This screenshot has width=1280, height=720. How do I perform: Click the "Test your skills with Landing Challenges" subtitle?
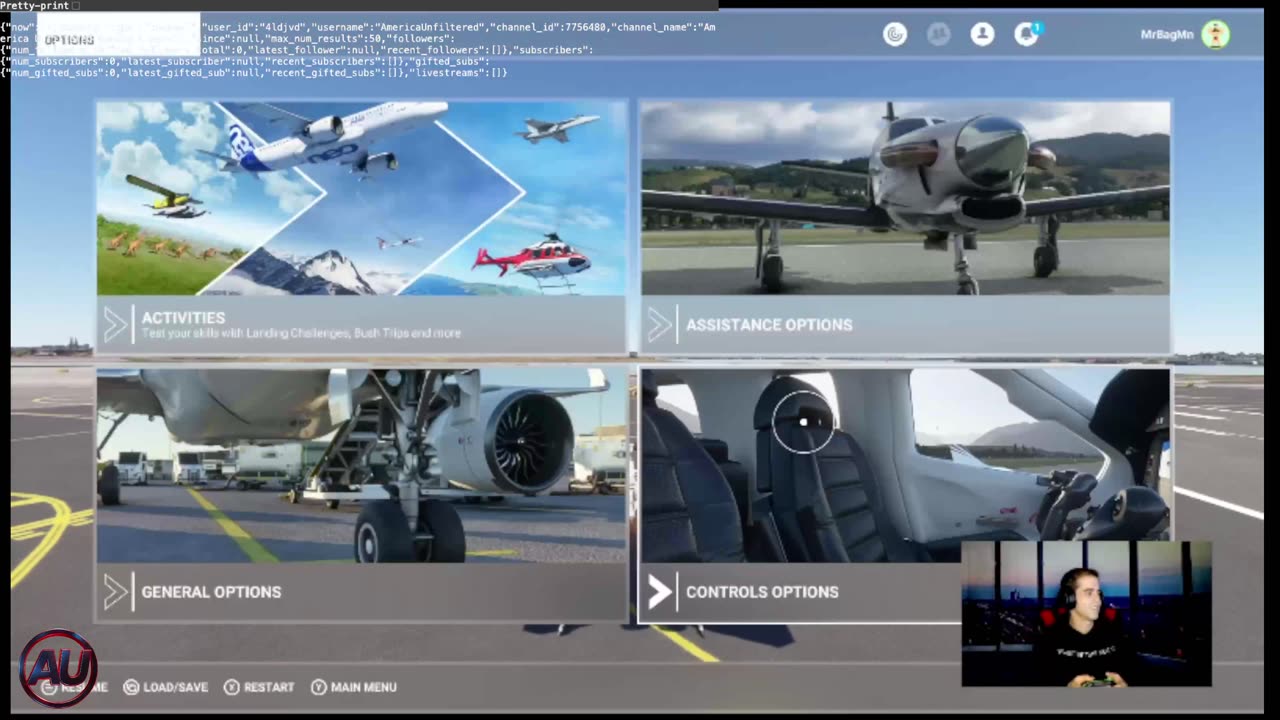[x=301, y=333]
